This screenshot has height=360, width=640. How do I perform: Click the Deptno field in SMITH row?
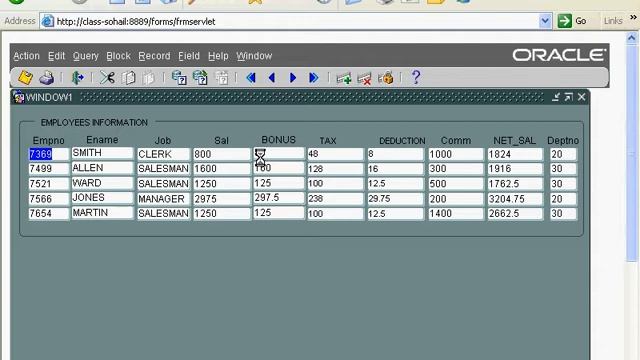(563, 154)
